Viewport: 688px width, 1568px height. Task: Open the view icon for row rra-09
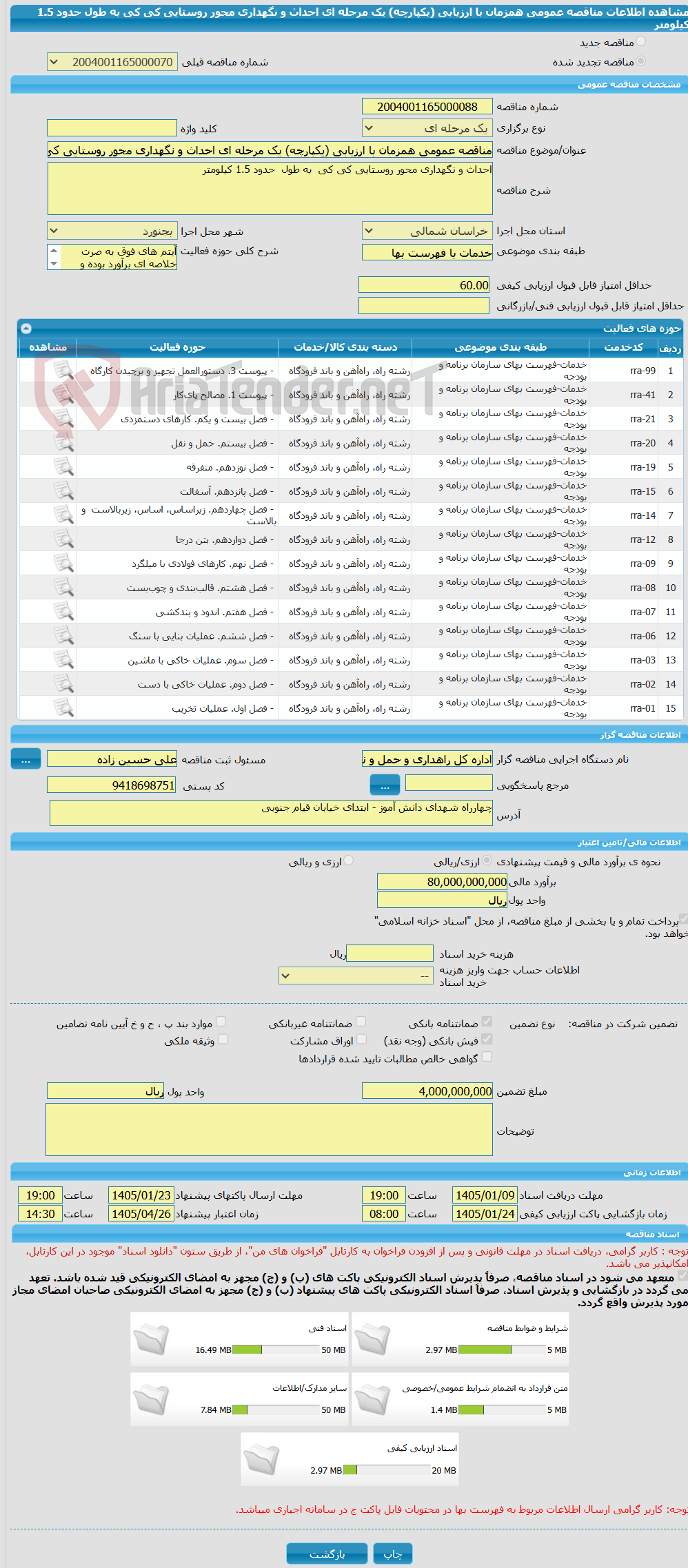pos(63,564)
